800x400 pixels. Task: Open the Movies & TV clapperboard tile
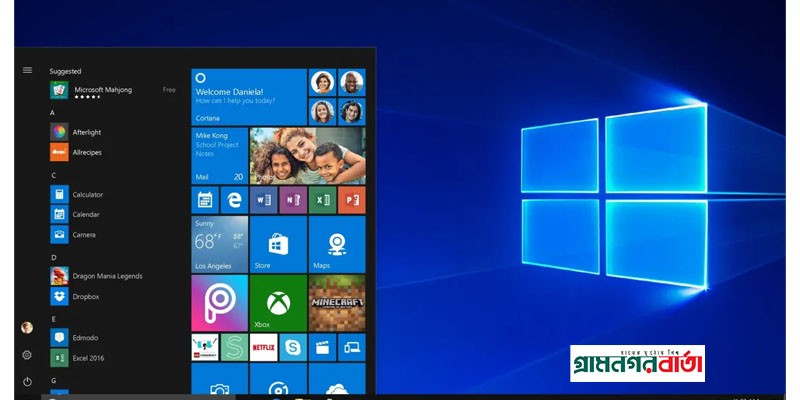coord(322,347)
